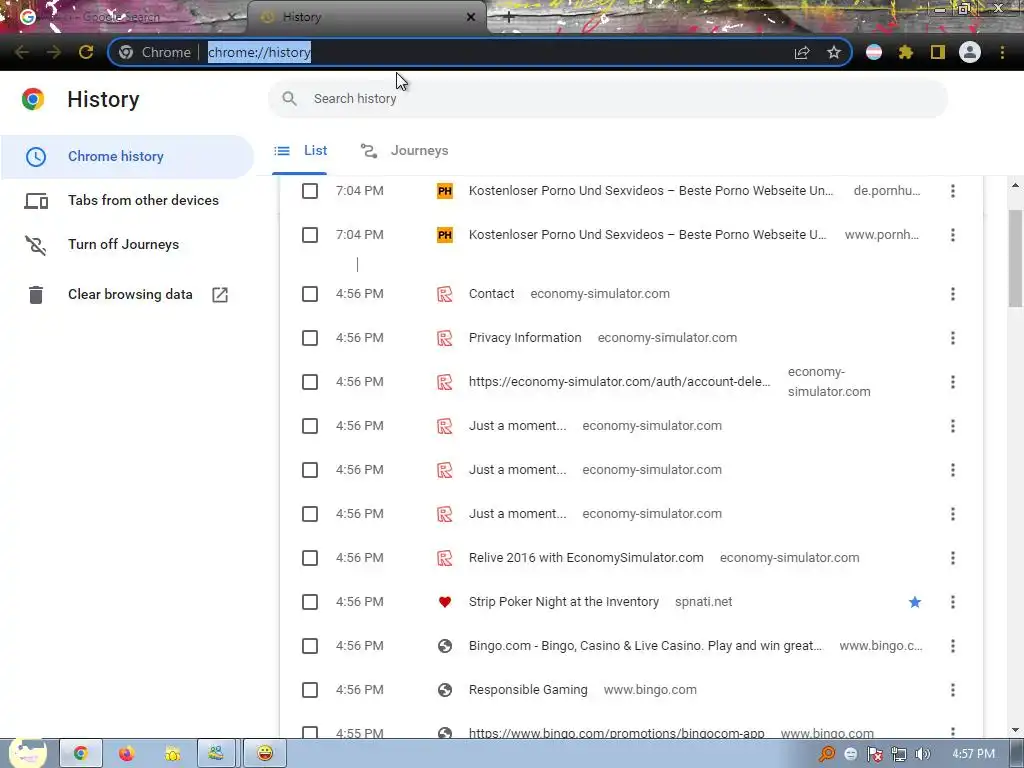Click the Start button on the taskbar

click(27, 753)
